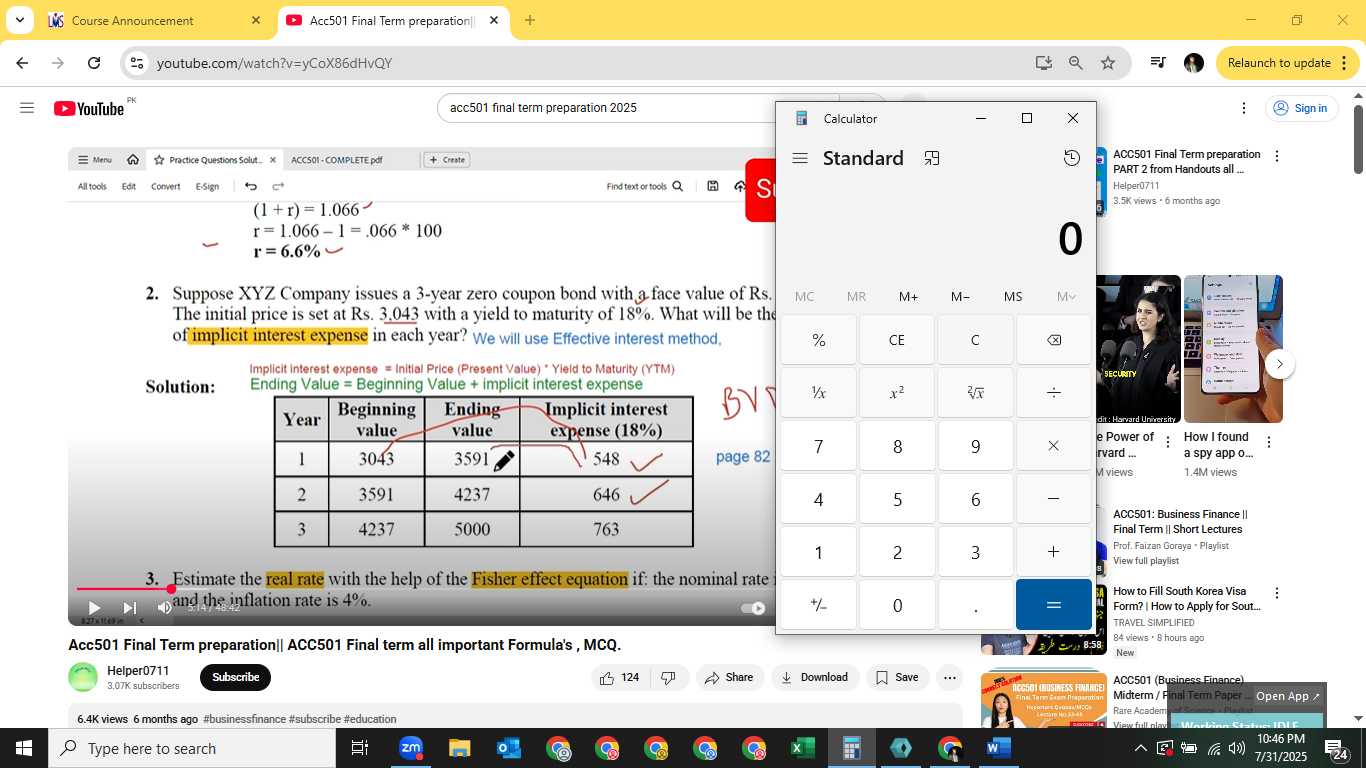Click the M+ memory add button
This screenshot has height=768, width=1366.
pos(908,296)
